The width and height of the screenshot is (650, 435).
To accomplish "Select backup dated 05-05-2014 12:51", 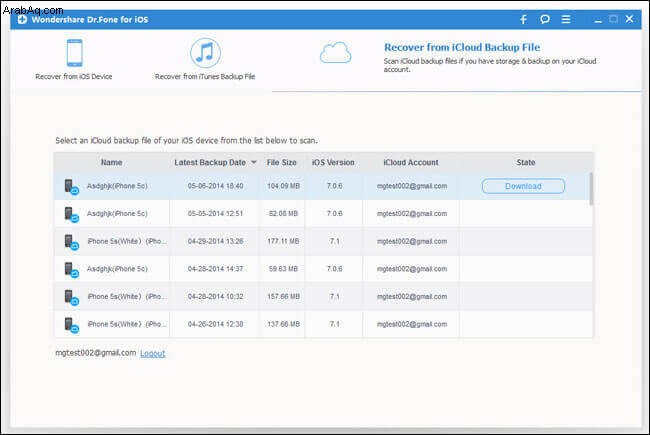I will pyautogui.click(x=323, y=214).
